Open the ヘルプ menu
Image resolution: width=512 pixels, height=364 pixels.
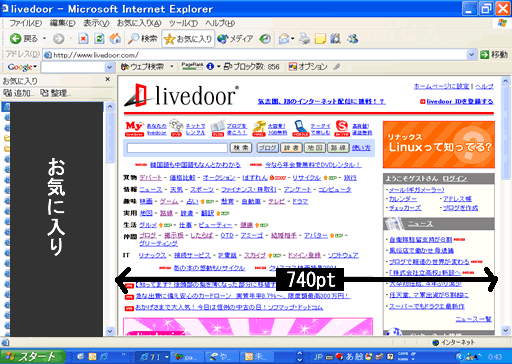[220, 23]
